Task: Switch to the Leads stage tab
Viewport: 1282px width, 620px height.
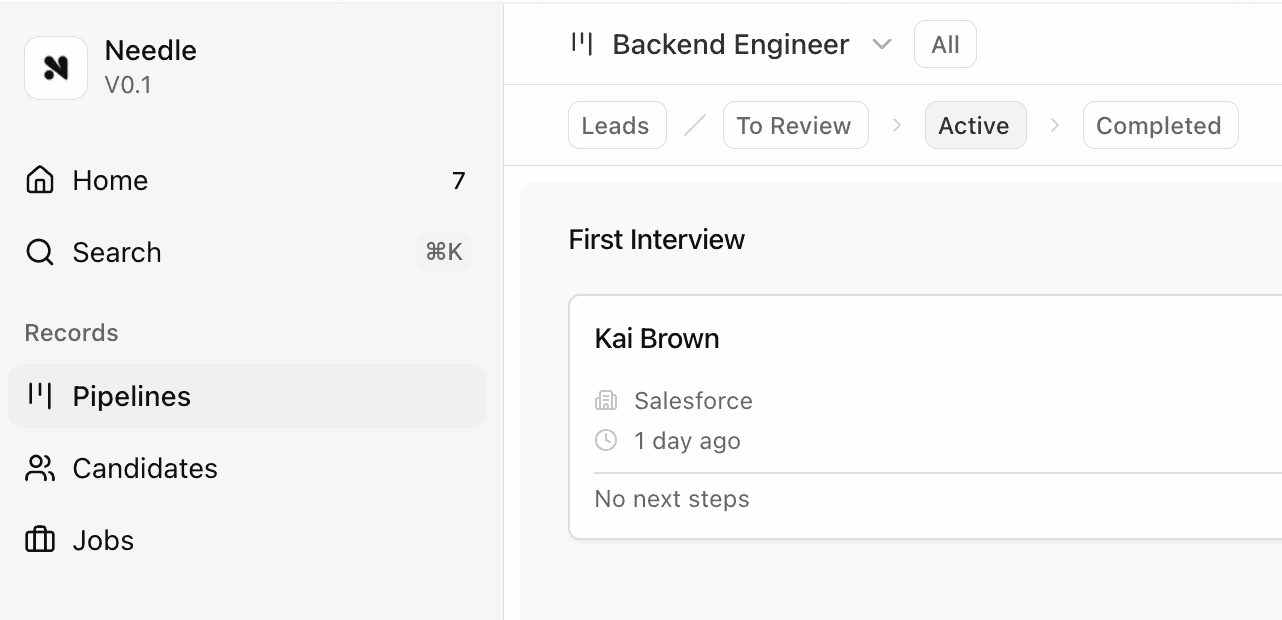Action: [x=616, y=126]
